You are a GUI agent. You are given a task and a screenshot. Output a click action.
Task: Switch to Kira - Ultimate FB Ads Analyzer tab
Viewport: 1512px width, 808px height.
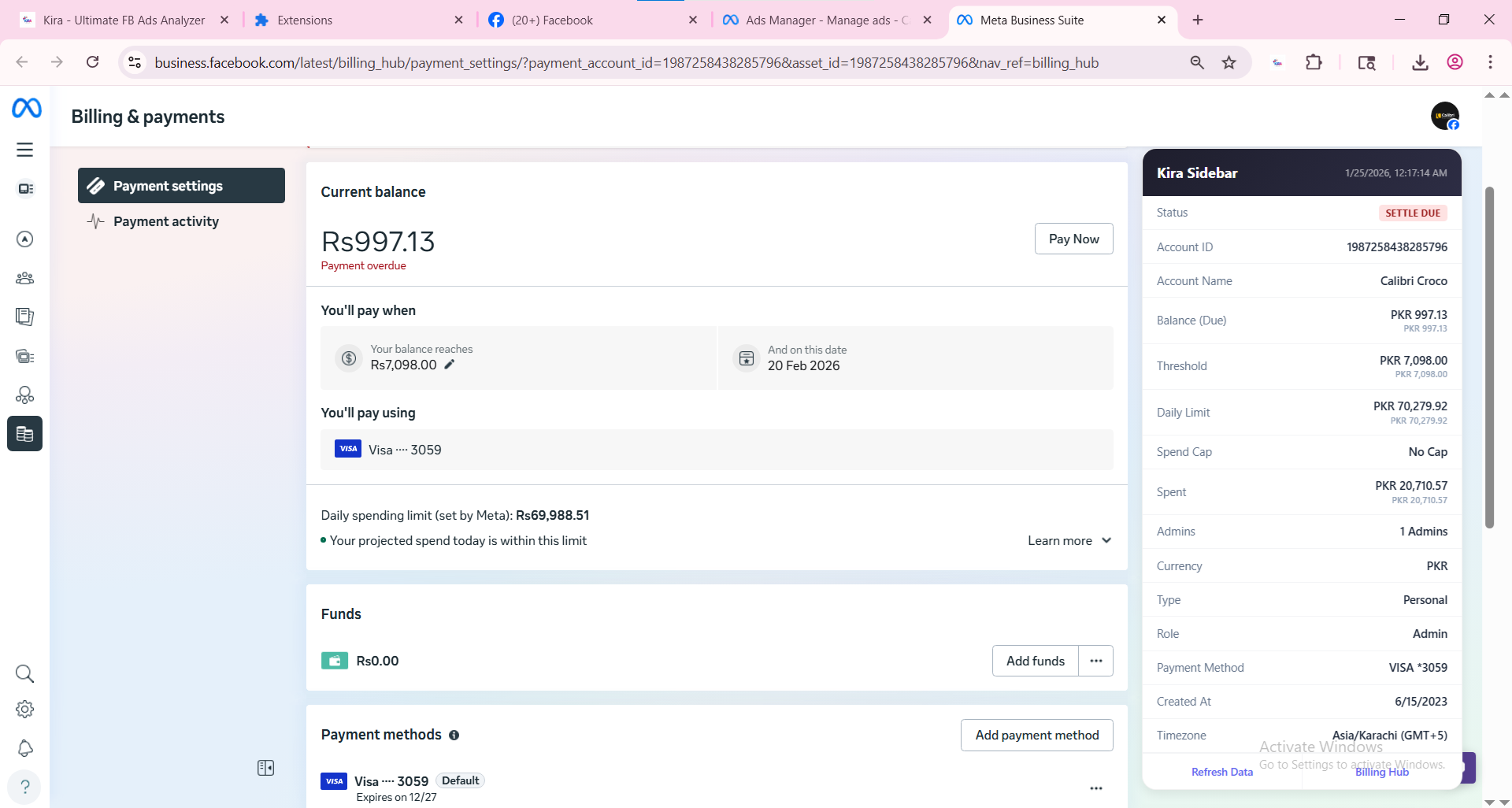coord(124,20)
